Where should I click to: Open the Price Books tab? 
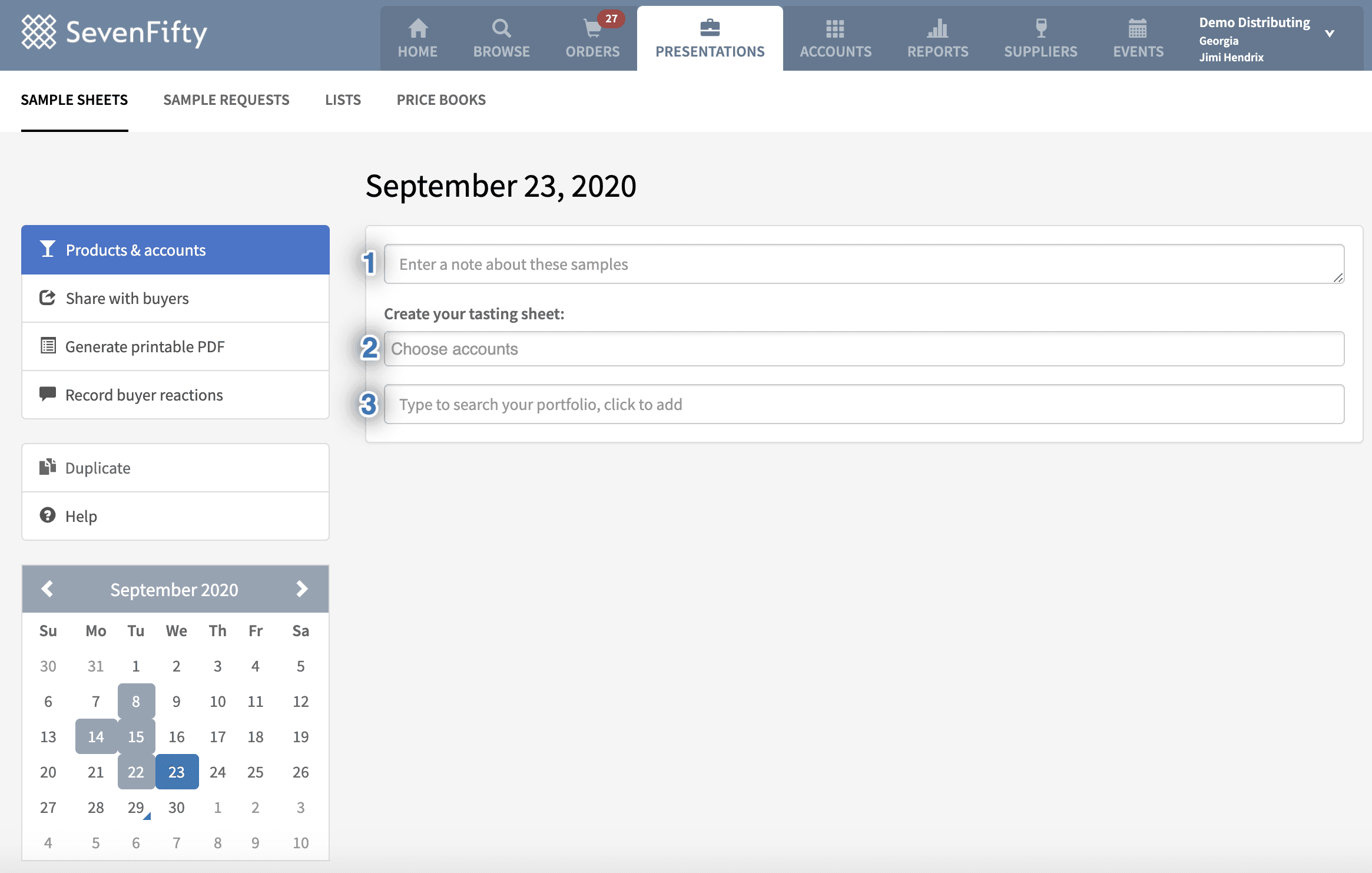[x=441, y=100]
